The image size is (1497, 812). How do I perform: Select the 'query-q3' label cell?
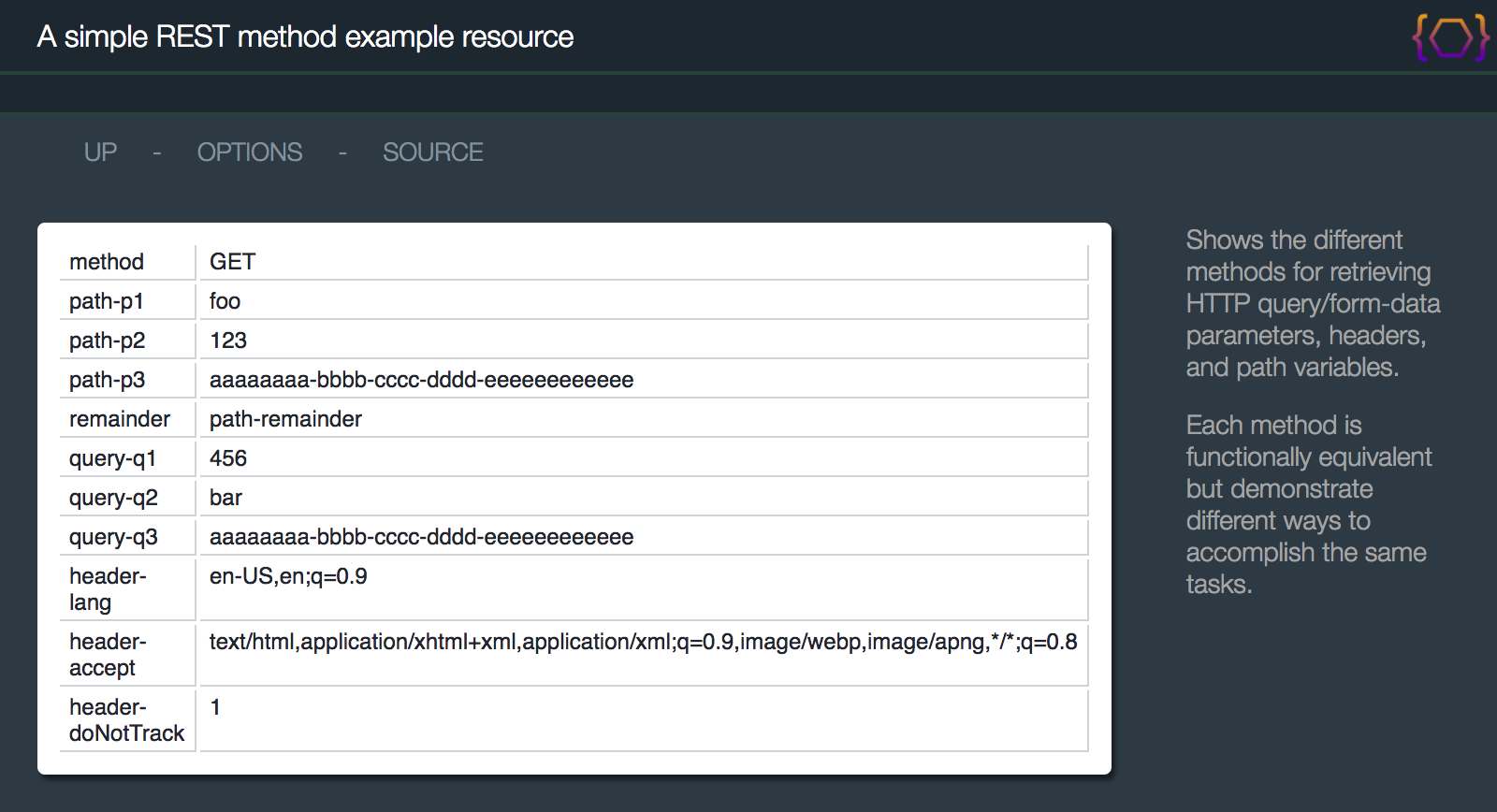pyautogui.click(x=127, y=537)
